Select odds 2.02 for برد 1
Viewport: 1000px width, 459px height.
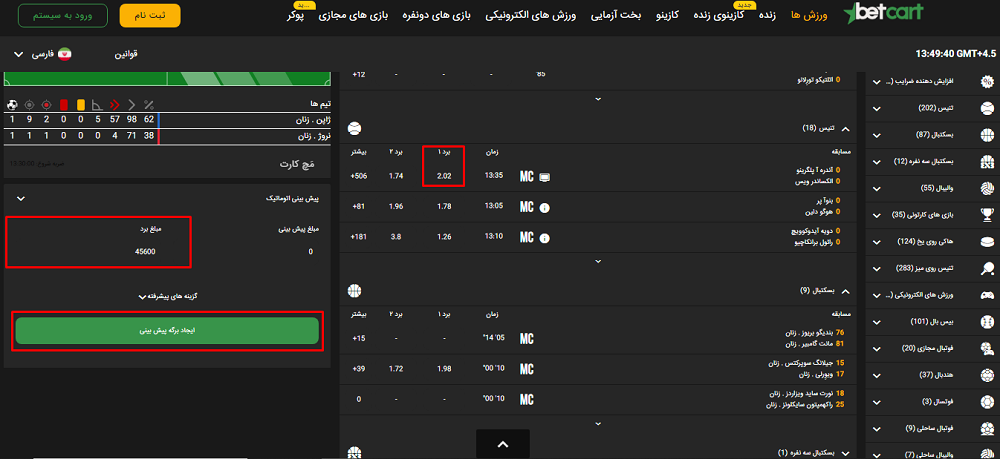(x=444, y=176)
